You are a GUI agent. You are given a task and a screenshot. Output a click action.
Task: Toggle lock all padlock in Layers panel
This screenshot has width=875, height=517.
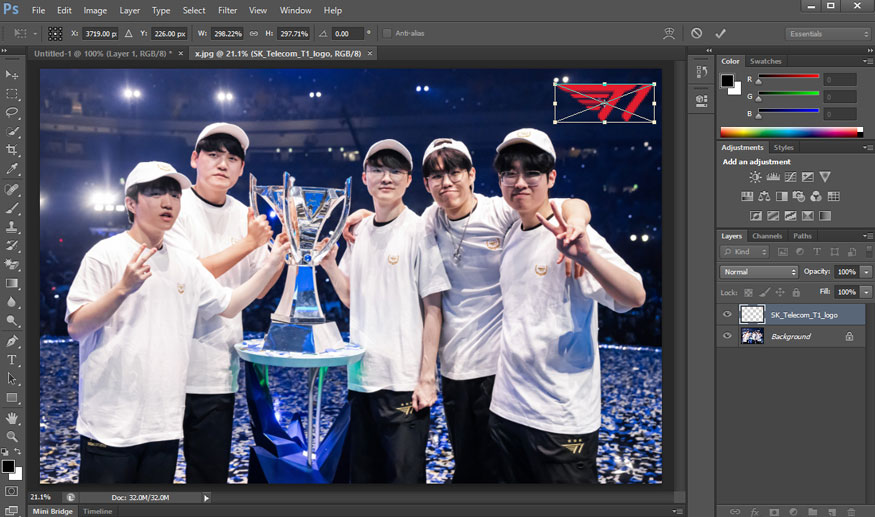coord(796,293)
